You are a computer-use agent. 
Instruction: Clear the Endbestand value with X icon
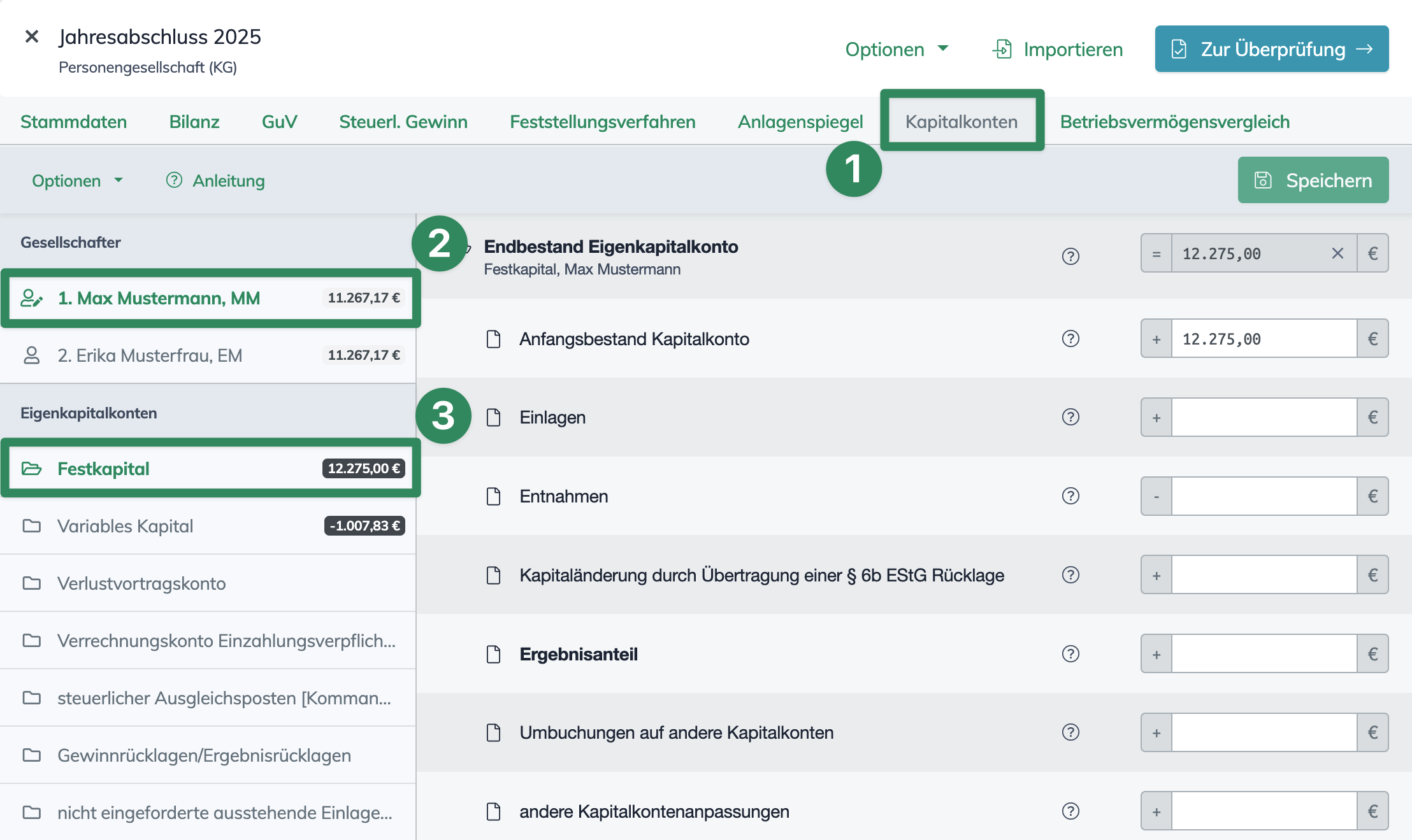pos(1337,253)
